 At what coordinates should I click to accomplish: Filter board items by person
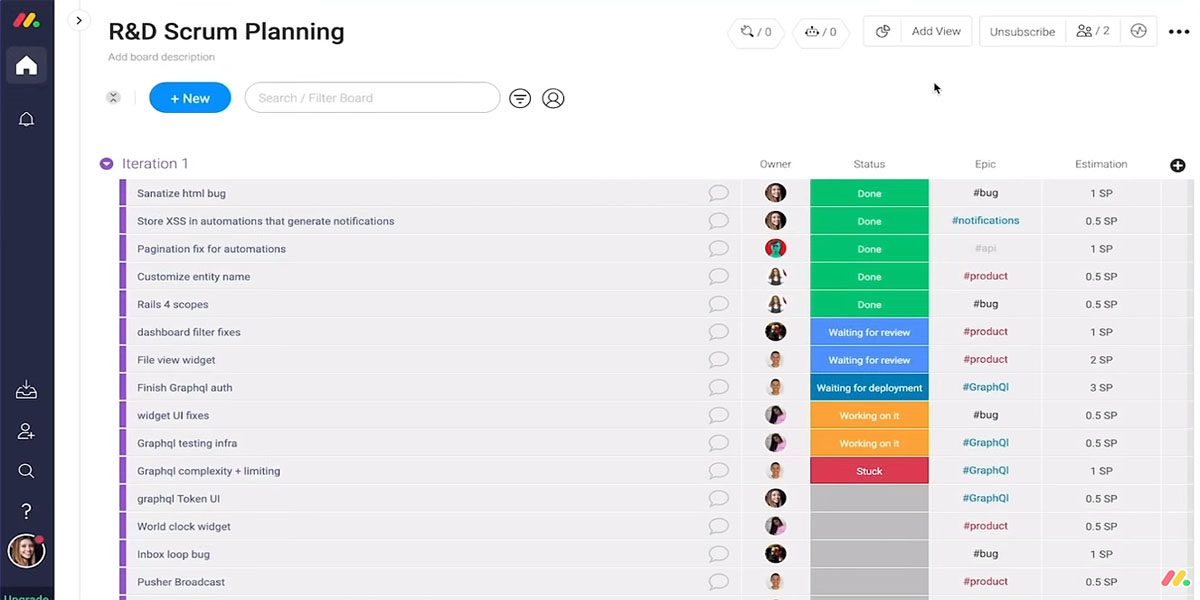pyautogui.click(x=554, y=97)
